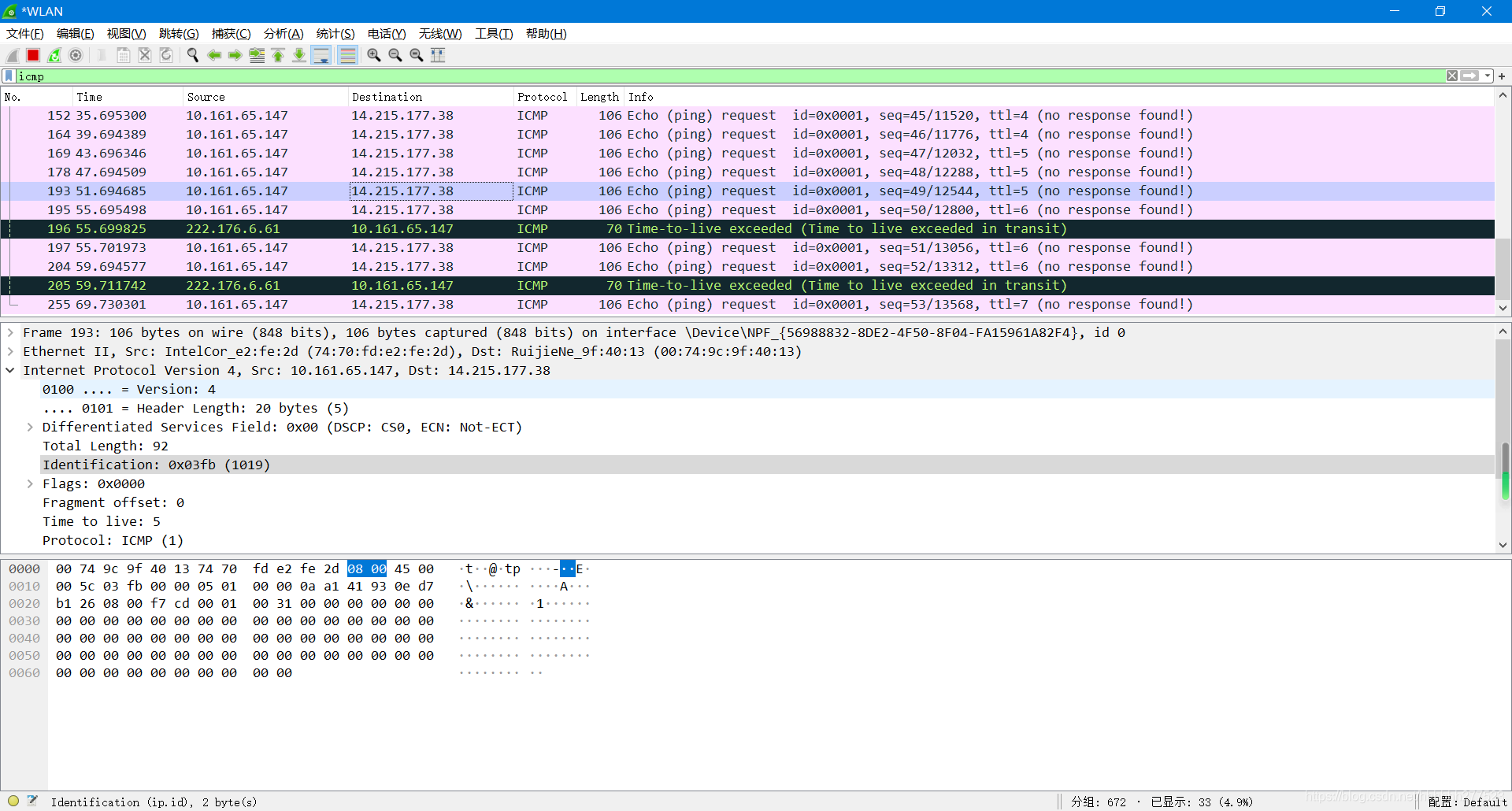Open the 视图(V) menu
Screen dimensions: 1512x811
pos(127,34)
